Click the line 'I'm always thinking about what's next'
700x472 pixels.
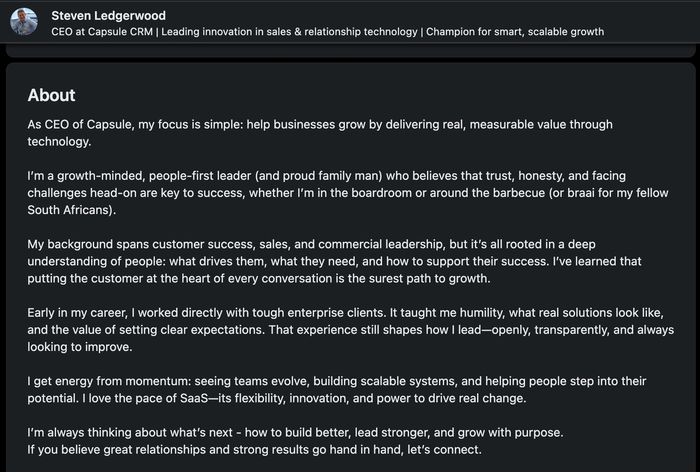(x=296, y=433)
